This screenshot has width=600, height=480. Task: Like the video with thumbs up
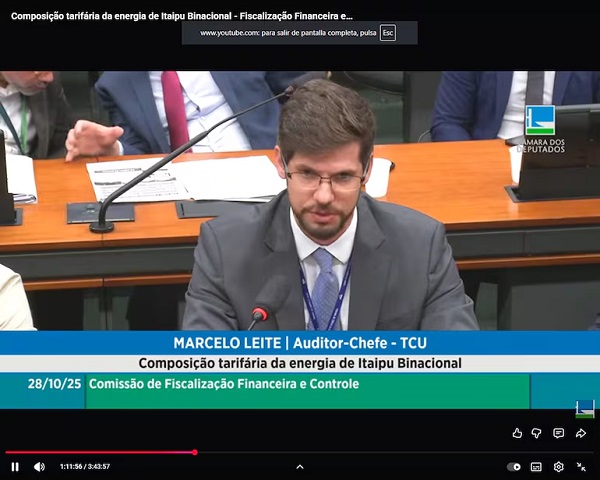click(x=517, y=433)
